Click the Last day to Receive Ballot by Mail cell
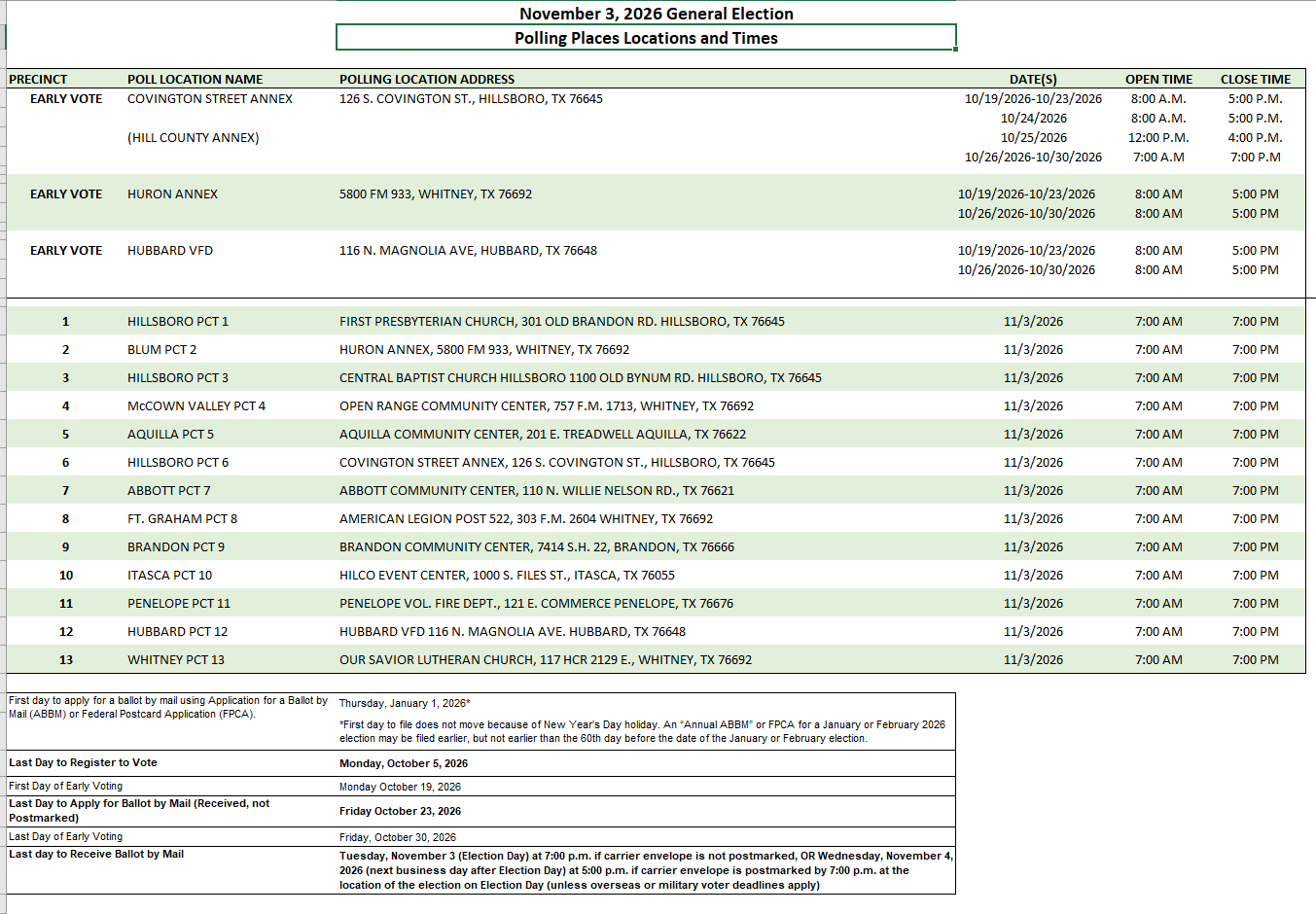This screenshot has height=914, width=1316. tap(96, 855)
